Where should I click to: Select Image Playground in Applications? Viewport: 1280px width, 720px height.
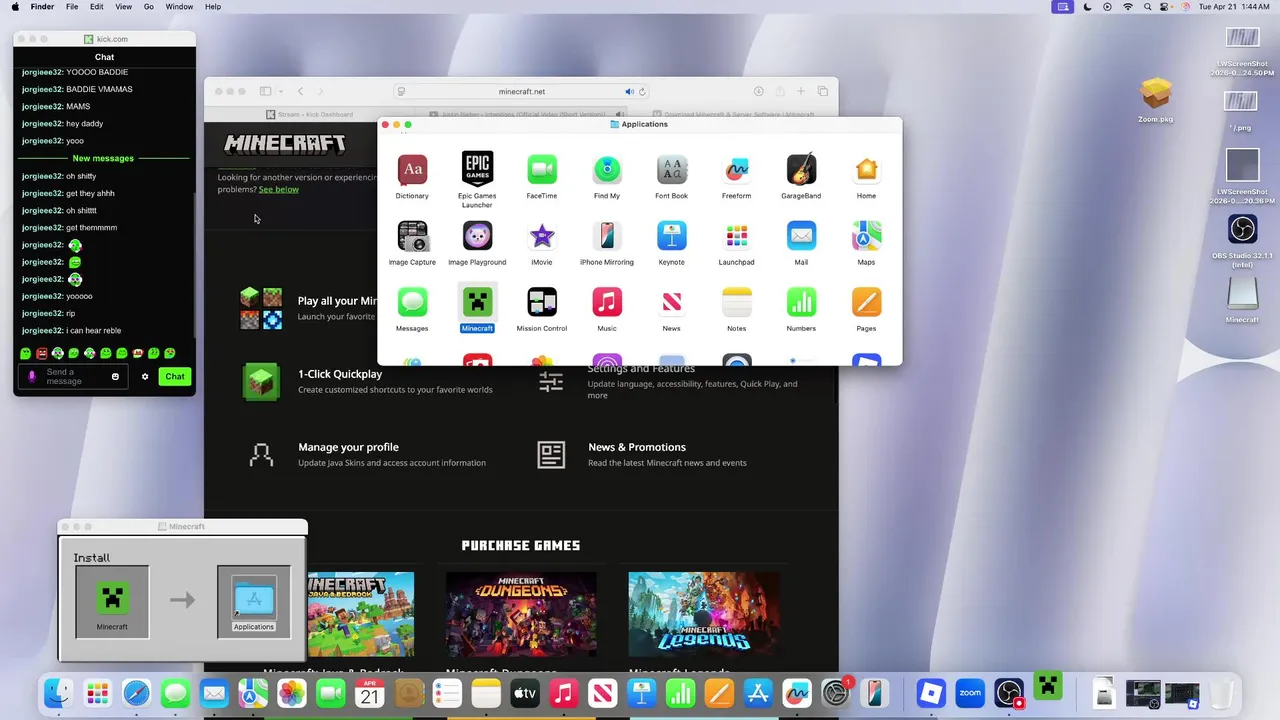(477, 236)
